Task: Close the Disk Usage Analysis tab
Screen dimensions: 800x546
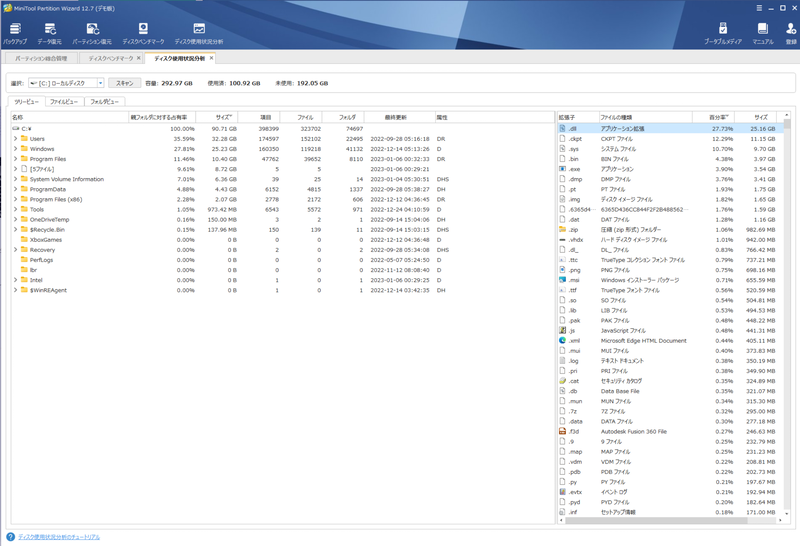Action: [x=211, y=58]
